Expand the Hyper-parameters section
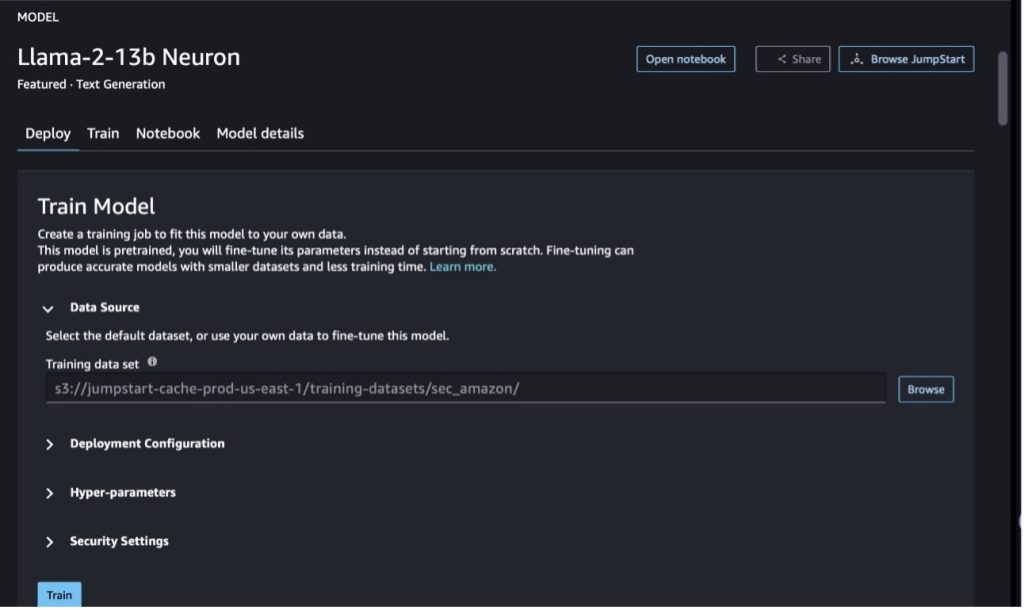The width and height of the screenshot is (1024, 610). (x=50, y=494)
